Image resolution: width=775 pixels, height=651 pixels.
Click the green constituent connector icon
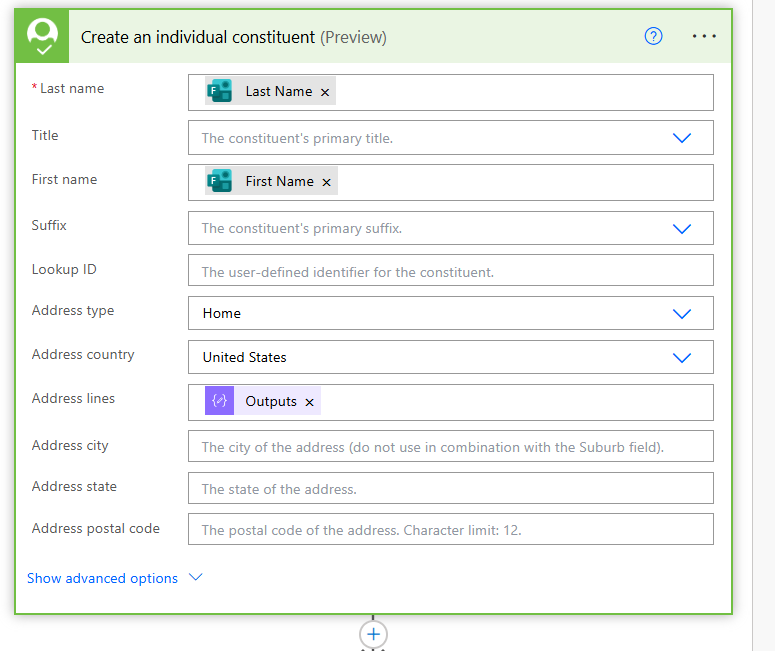click(x=42, y=37)
